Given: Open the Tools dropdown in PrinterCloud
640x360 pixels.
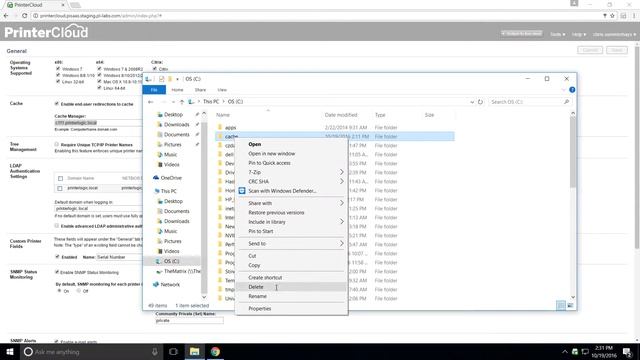Looking at the screenshot, I should [x=558, y=34].
